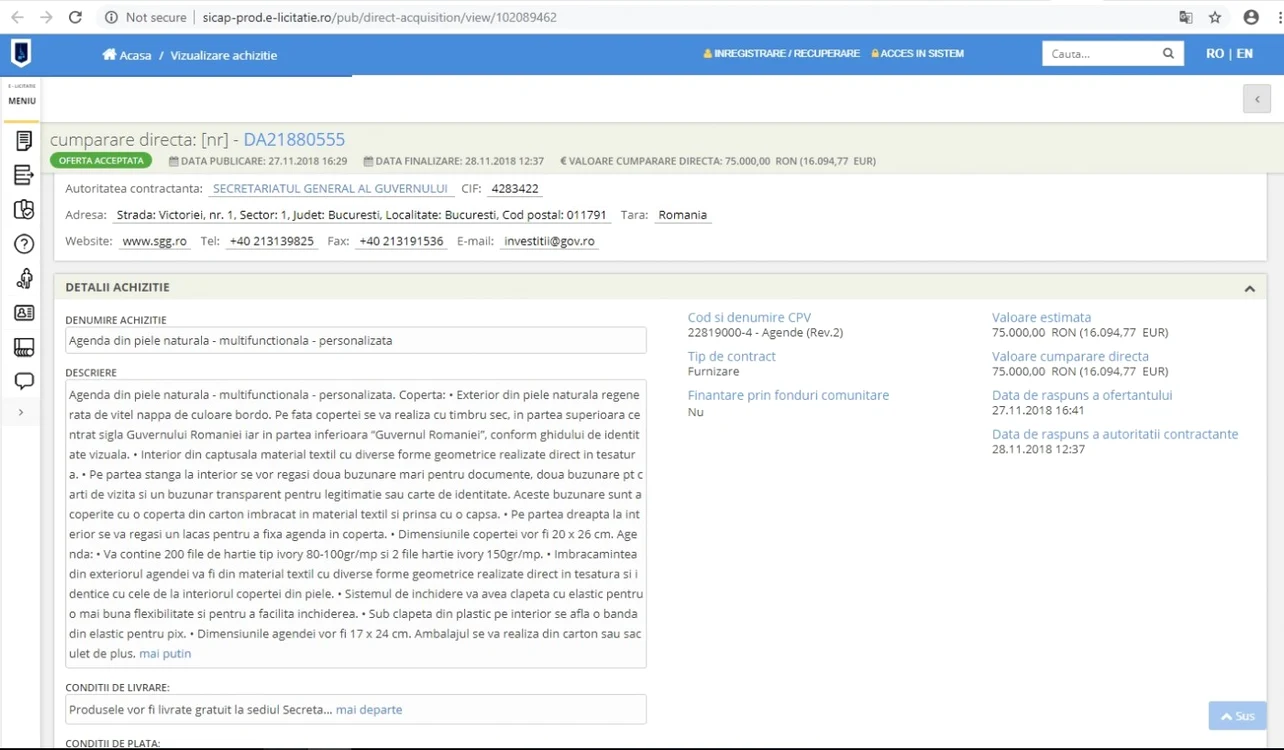This screenshot has height=750, width=1284.
Task: Click the Denumire Achizitie name field
Action: click(x=356, y=341)
